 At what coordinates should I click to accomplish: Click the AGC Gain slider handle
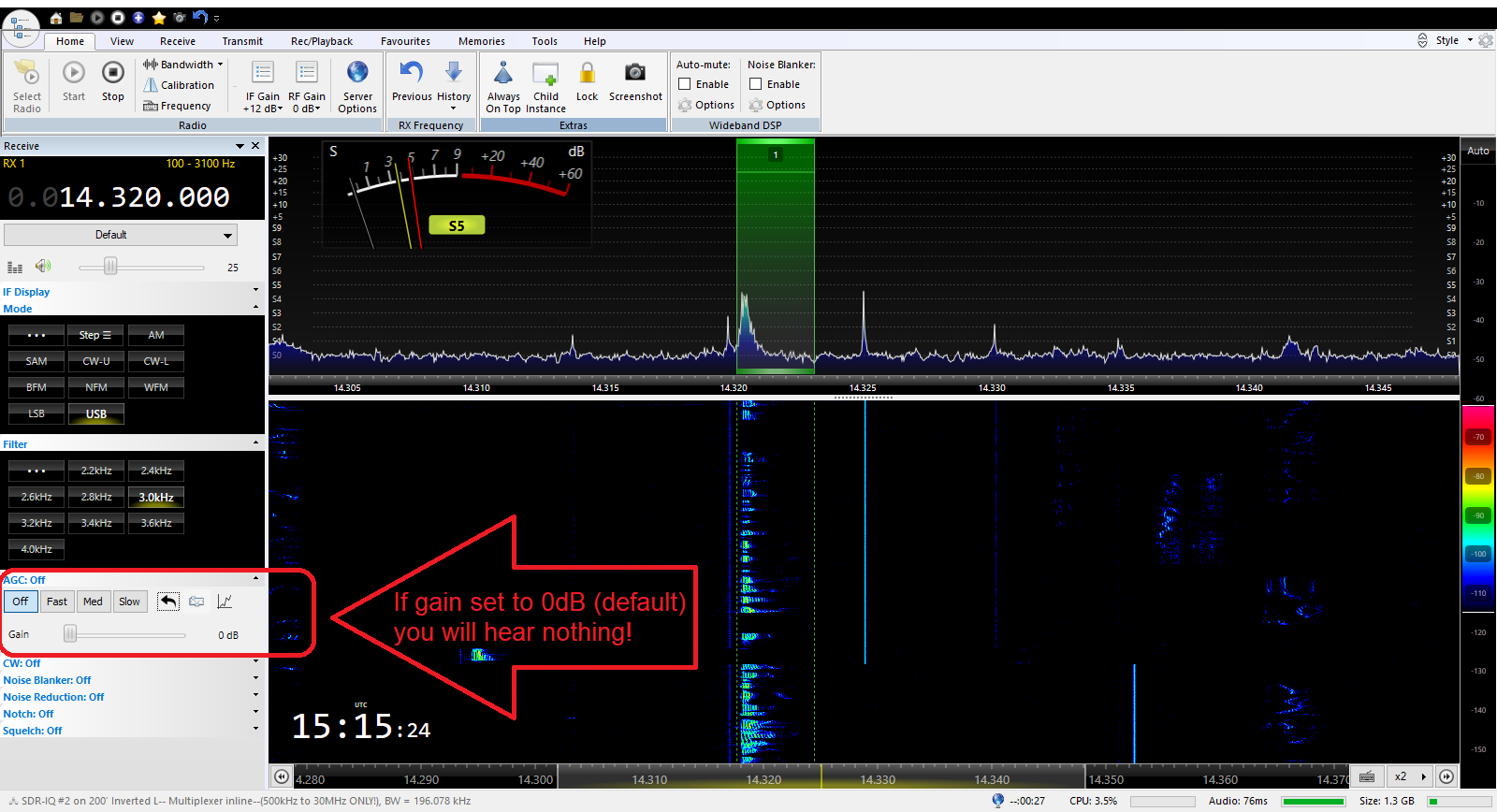point(70,634)
